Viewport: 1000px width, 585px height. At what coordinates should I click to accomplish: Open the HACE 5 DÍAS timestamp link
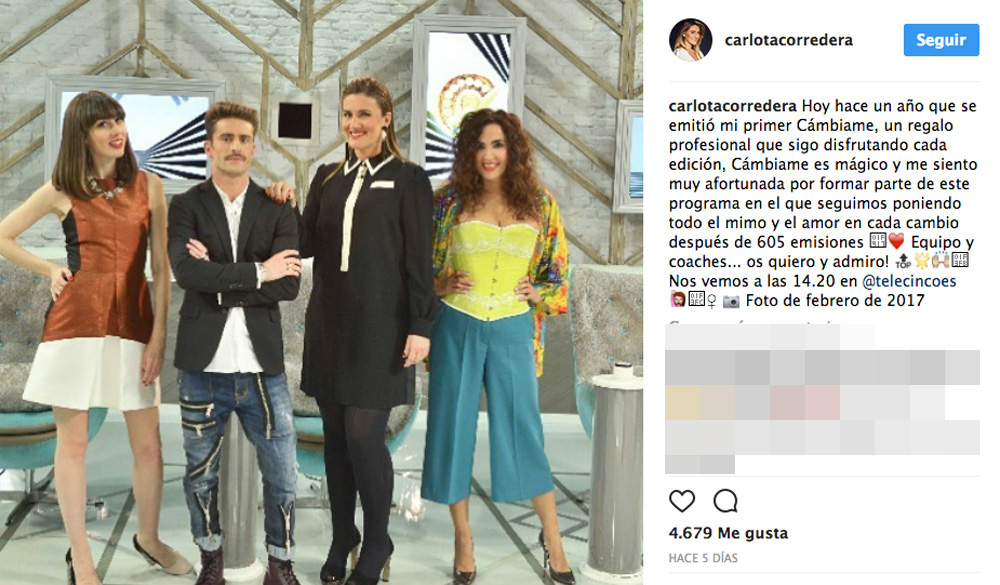coord(703,558)
